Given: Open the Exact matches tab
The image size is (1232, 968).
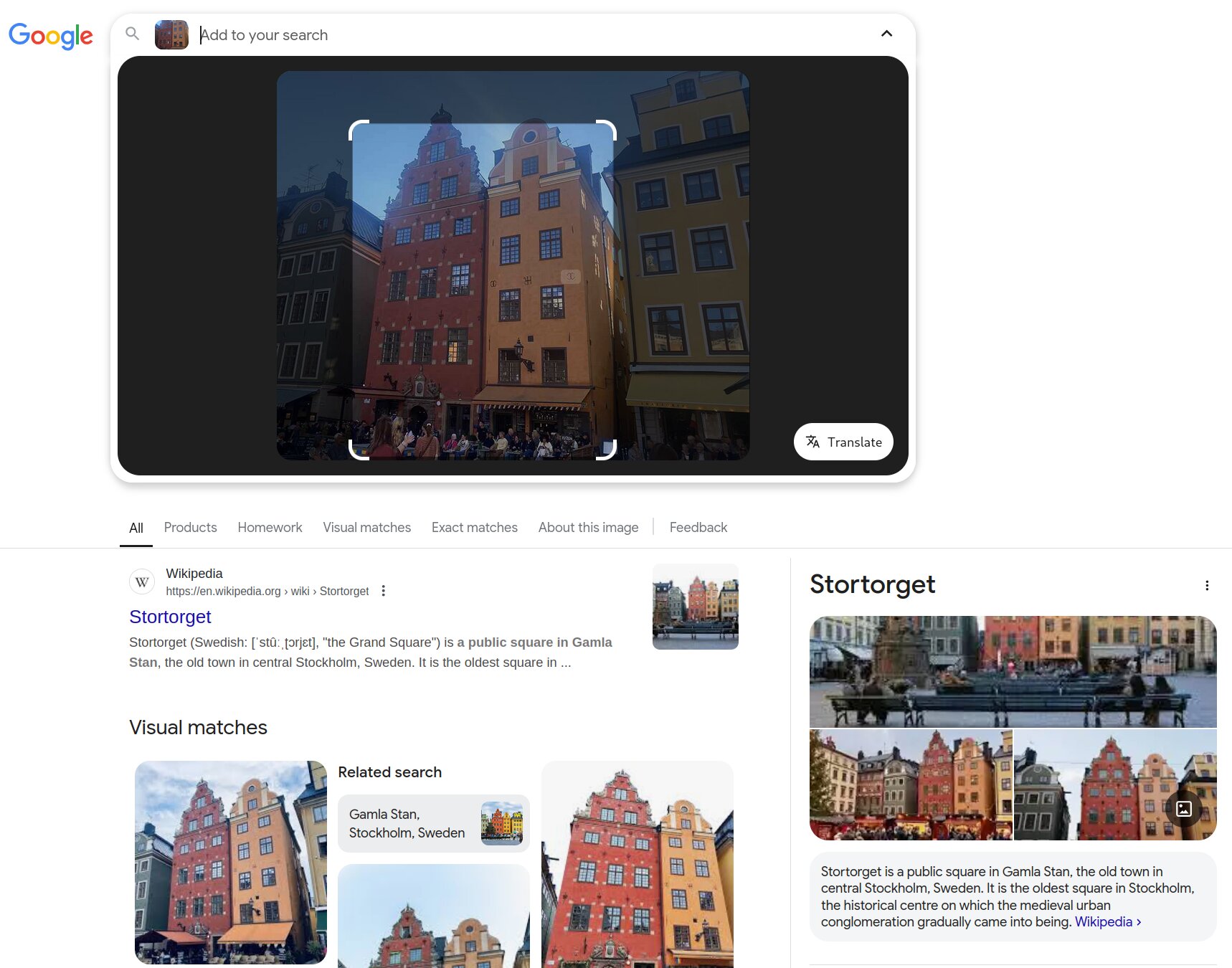Looking at the screenshot, I should pos(474,528).
